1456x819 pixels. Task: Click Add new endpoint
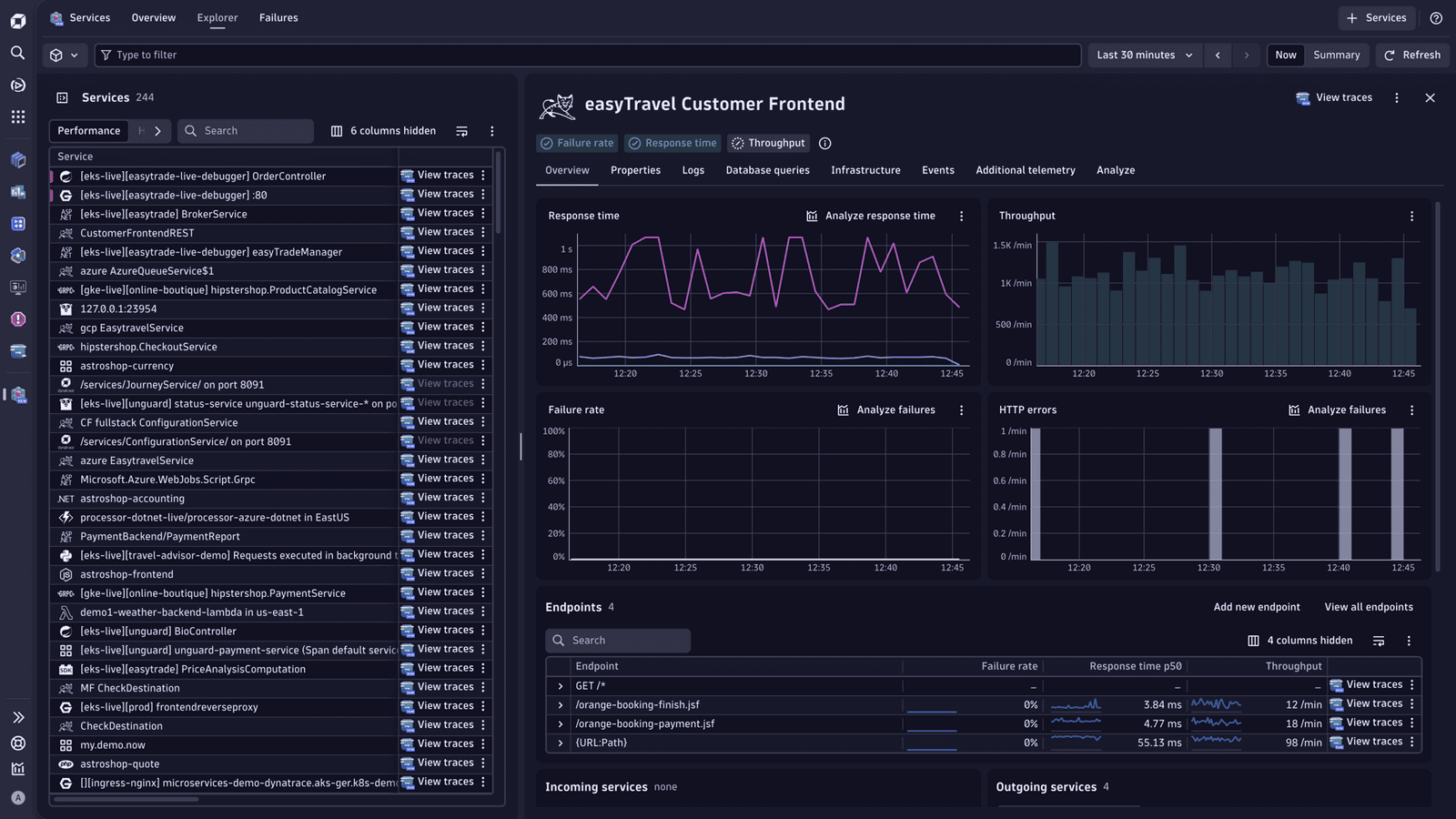pyautogui.click(x=1257, y=607)
